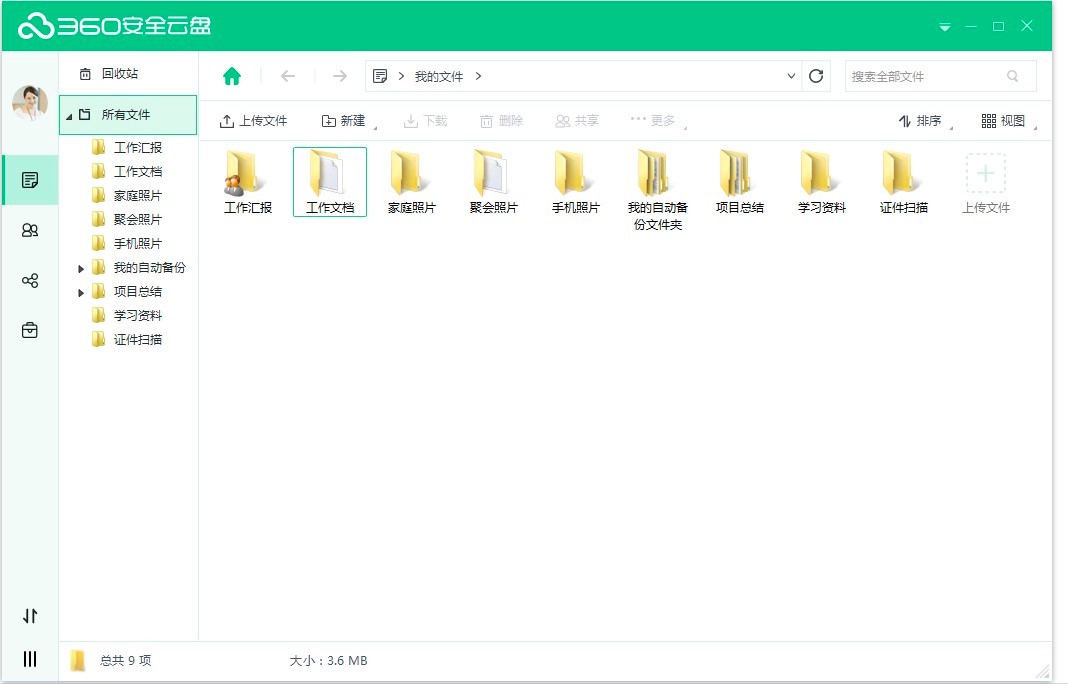Select the contacts/sharing people icon in sidebar
Image resolution: width=1068 pixels, height=684 pixels.
pyautogui.click(x=30, y=229)
